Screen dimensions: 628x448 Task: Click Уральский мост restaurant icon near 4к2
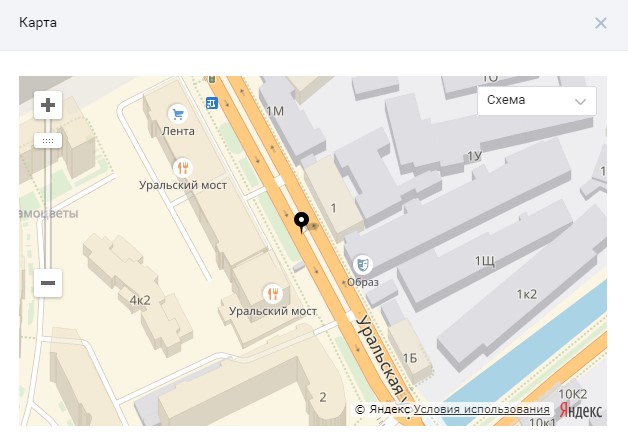click(272, 293)
